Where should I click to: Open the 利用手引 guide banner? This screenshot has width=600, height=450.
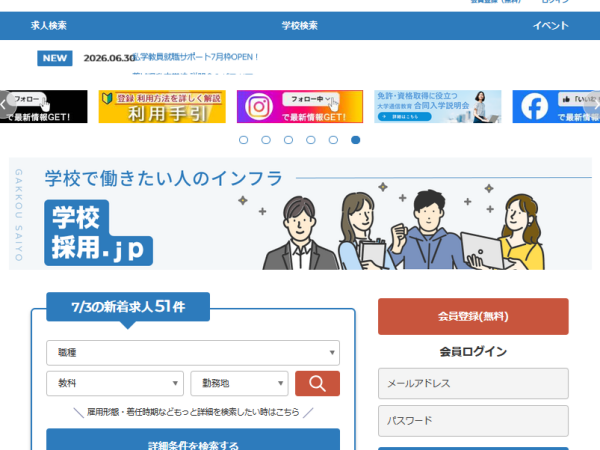pyautogui.click(x=162, y=106)
